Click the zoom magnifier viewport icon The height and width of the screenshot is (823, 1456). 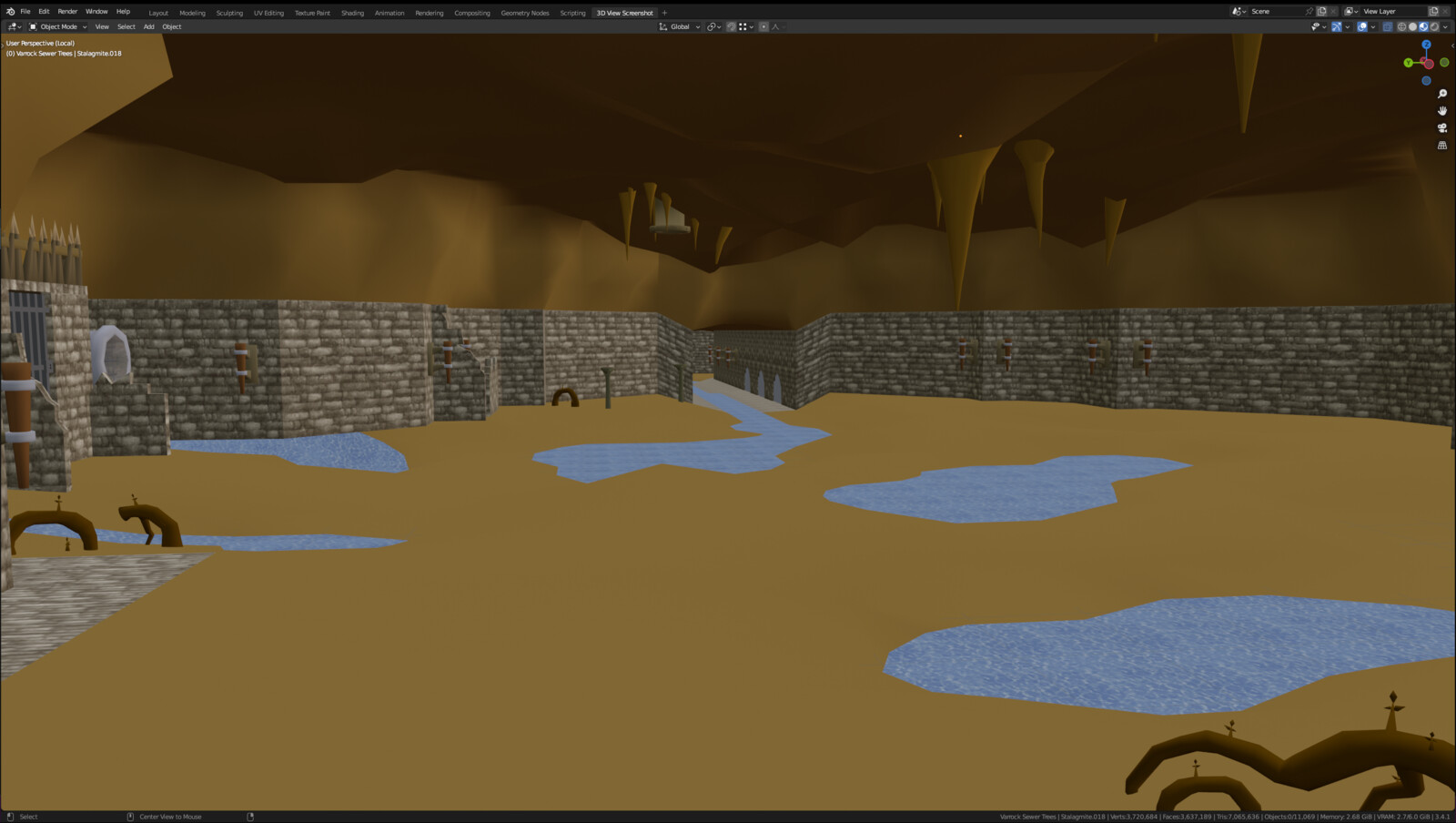coord(1442,94)
